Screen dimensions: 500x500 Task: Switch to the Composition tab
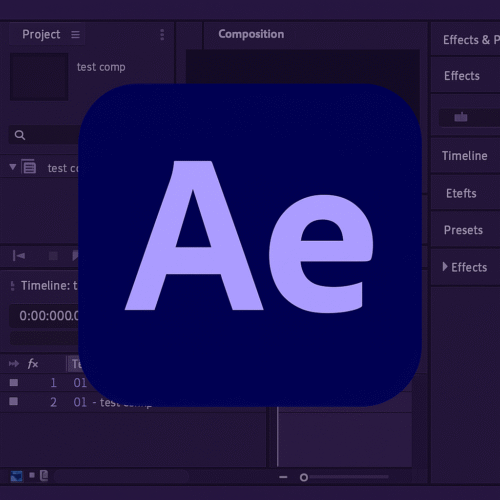pyautogui.click(x=251, y=34)
